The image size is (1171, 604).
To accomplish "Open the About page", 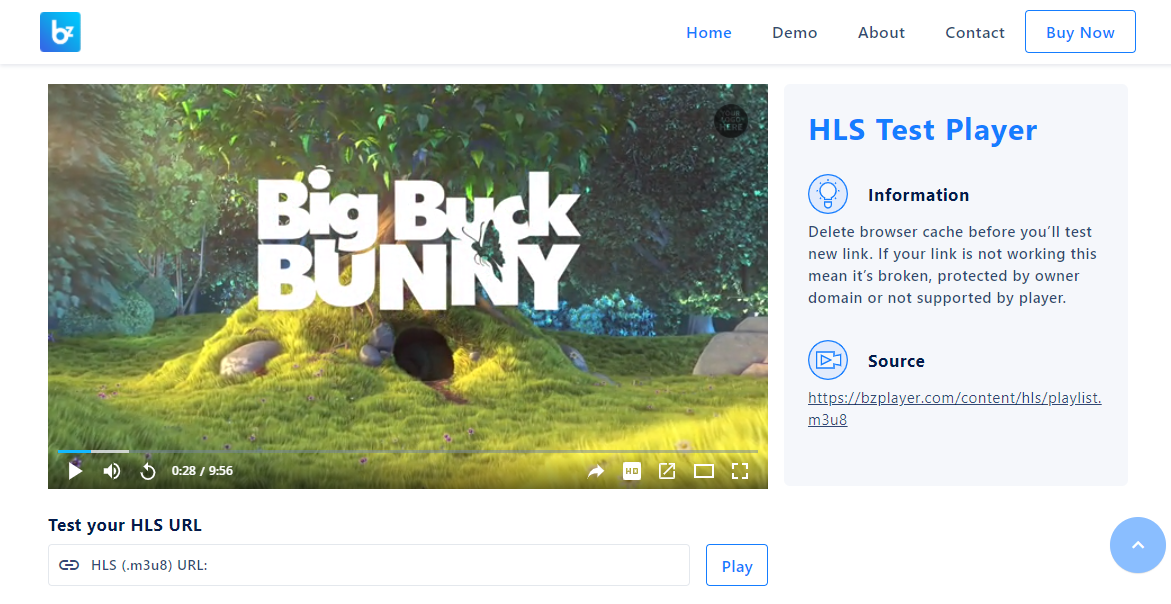I will click(881, 33).
